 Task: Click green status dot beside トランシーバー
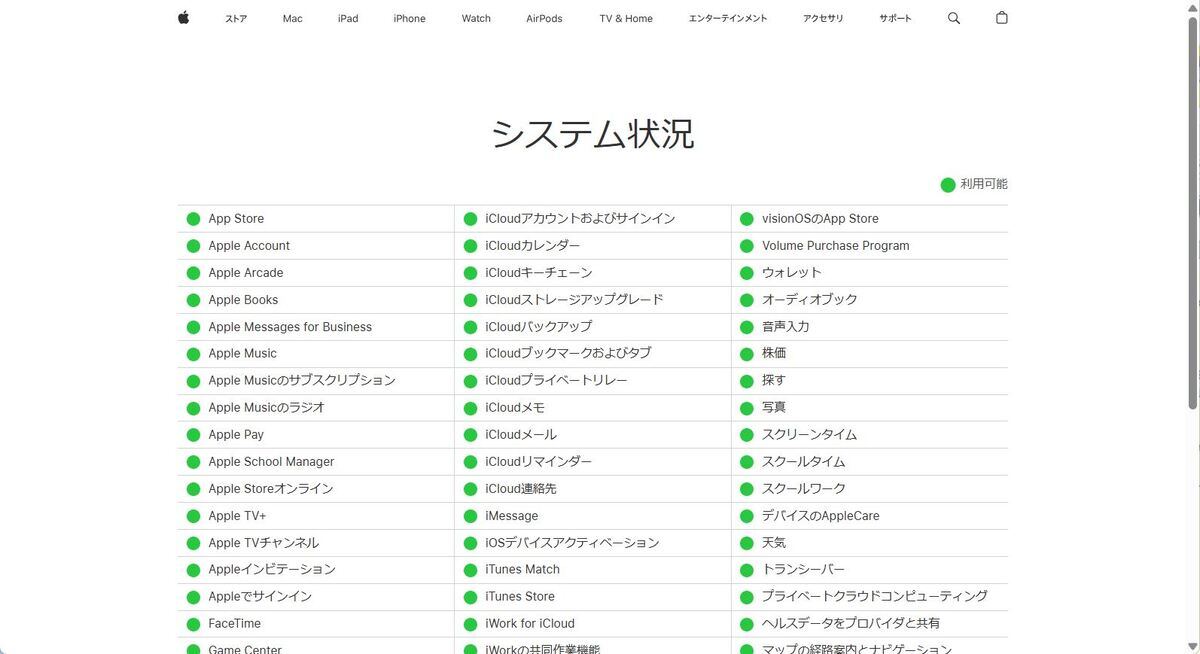point(746,570)
